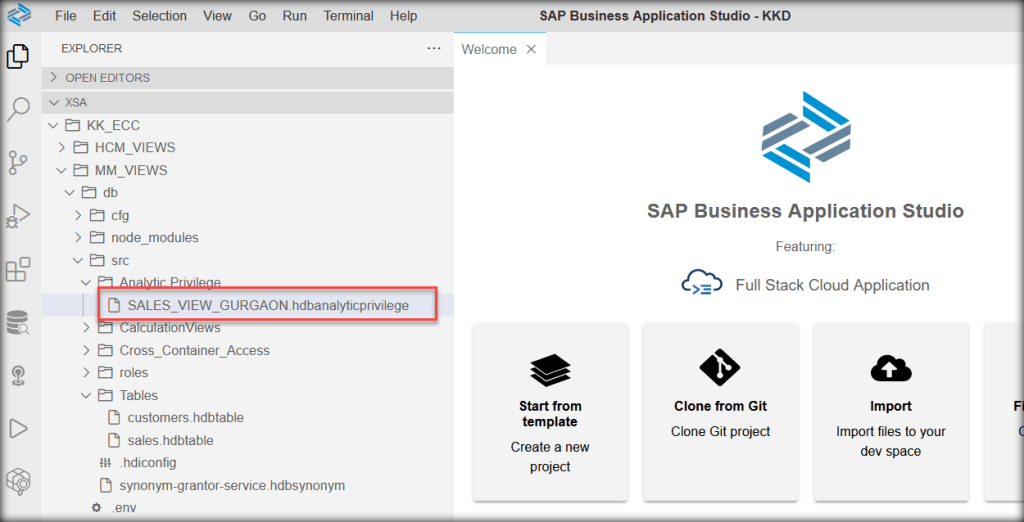Open the Terminal menu
This screenshot has width=1024, height=522.
point(348,16)
